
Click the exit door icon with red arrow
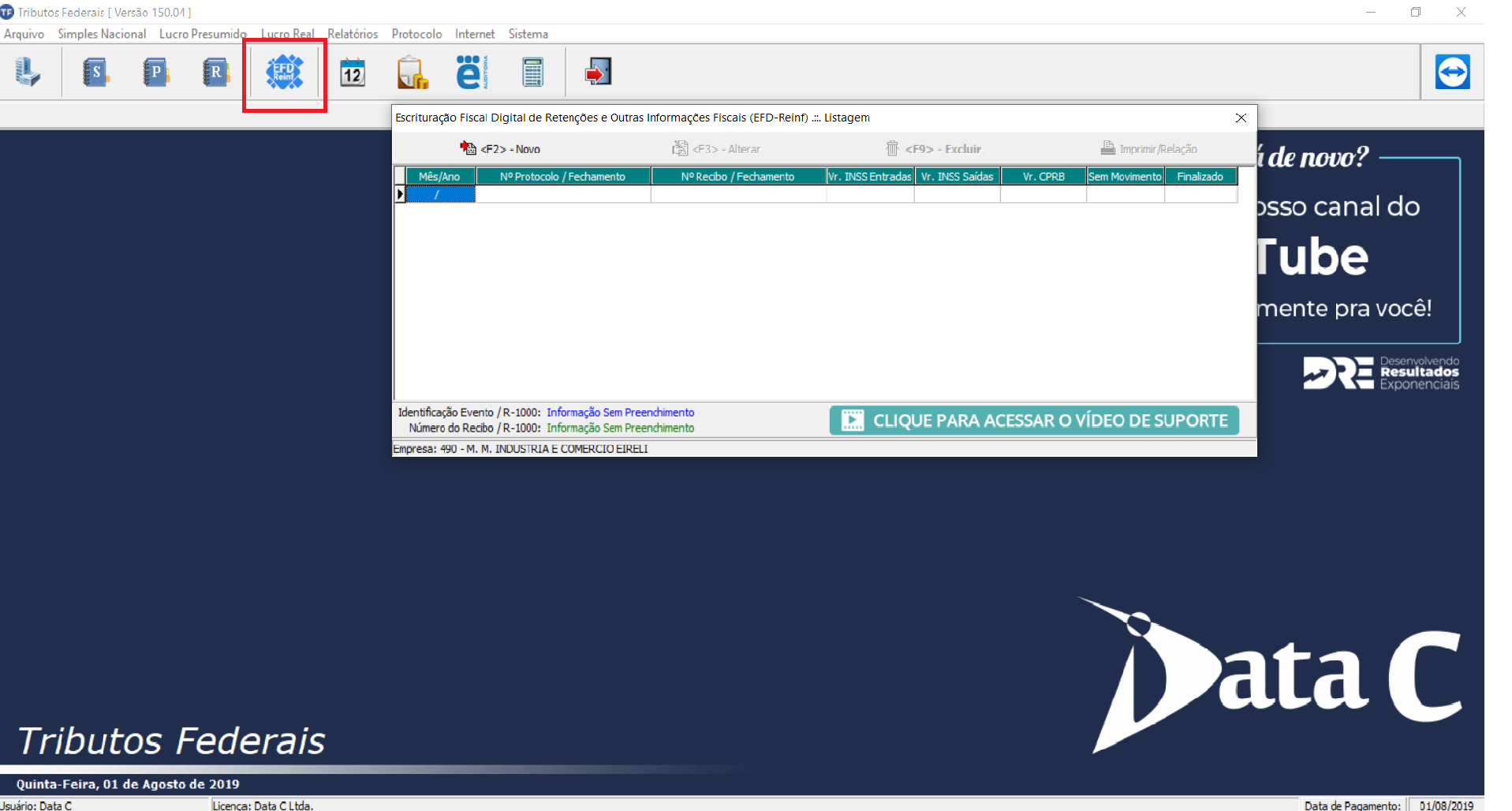pos(598,73)
